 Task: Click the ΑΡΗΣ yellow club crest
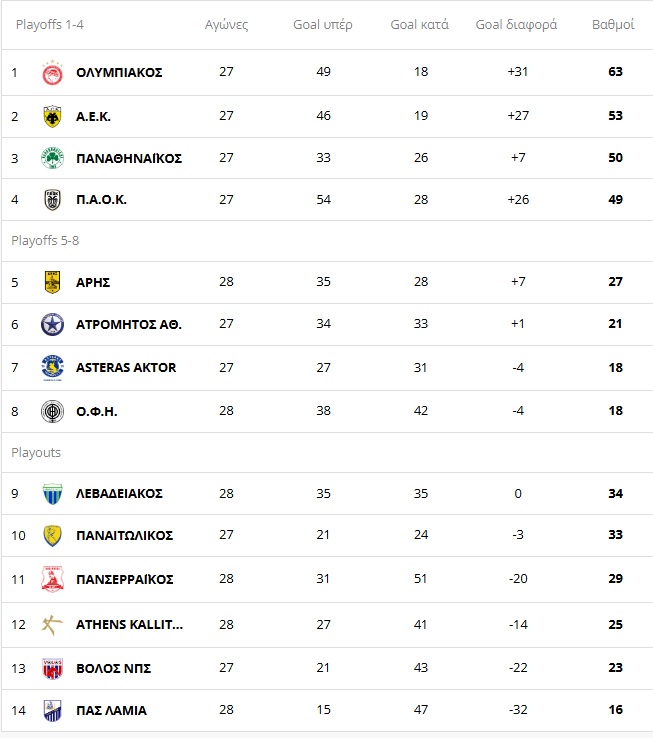52,282
